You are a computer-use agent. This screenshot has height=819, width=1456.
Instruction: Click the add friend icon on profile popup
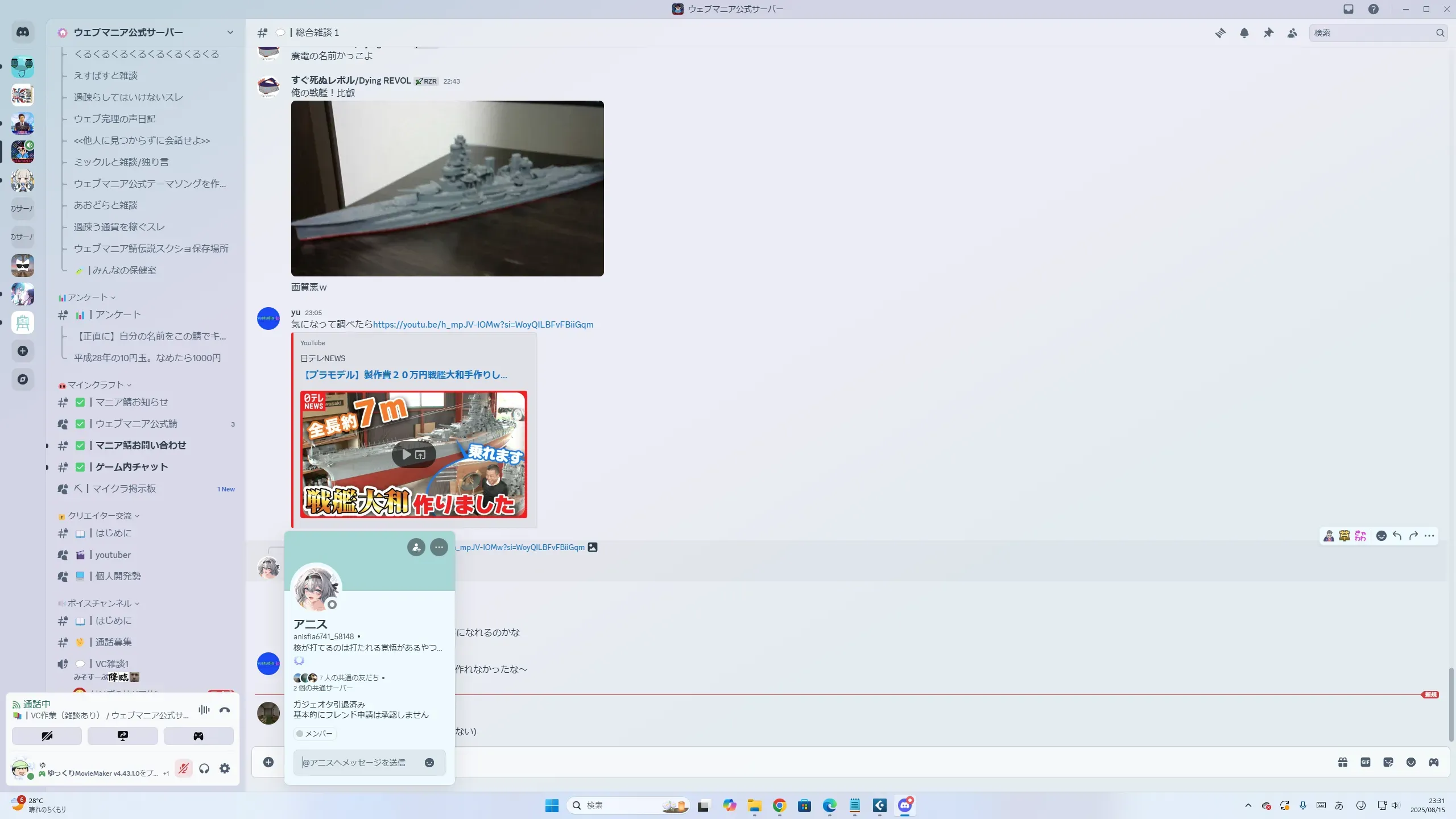[416, 547]
